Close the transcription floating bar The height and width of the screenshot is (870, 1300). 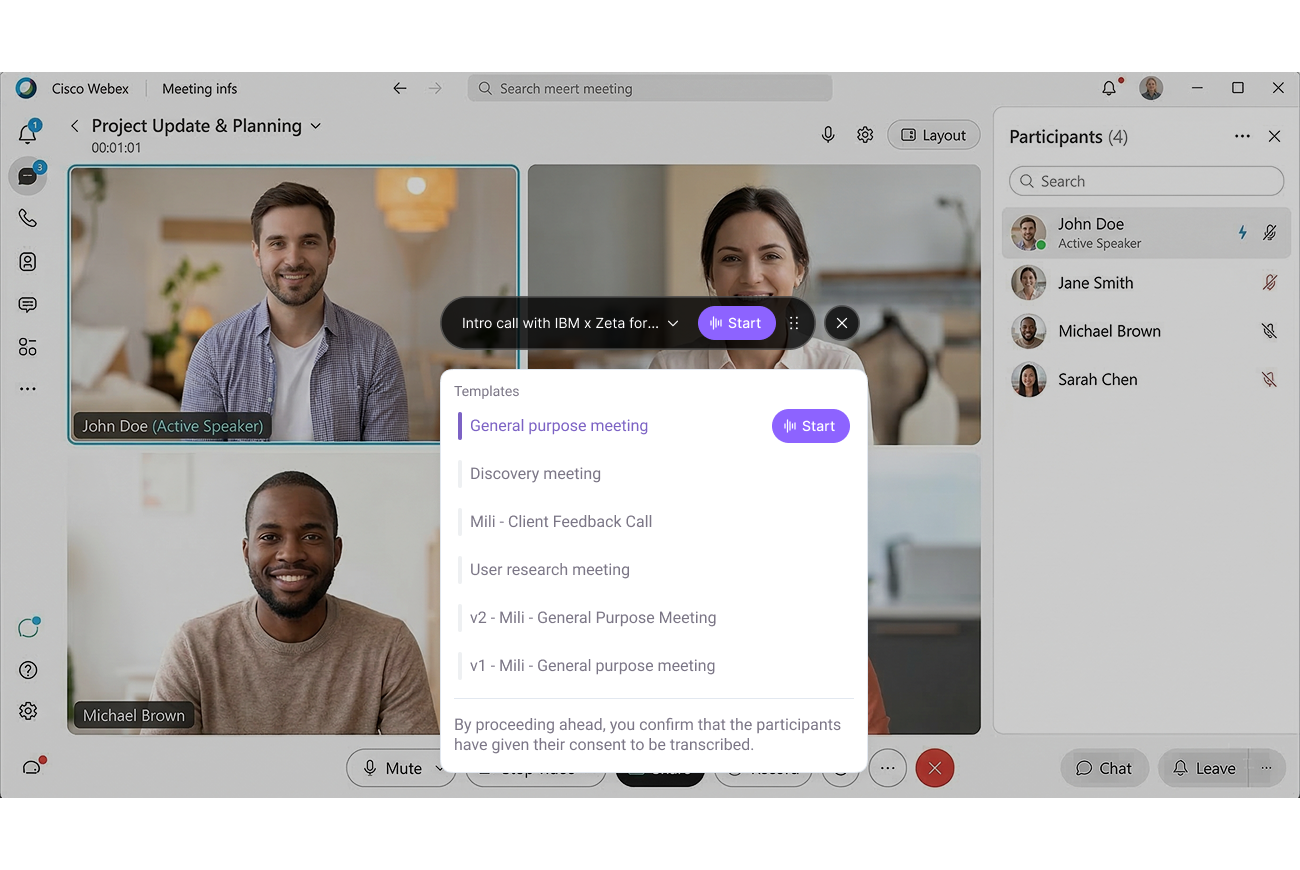point(842,323)
